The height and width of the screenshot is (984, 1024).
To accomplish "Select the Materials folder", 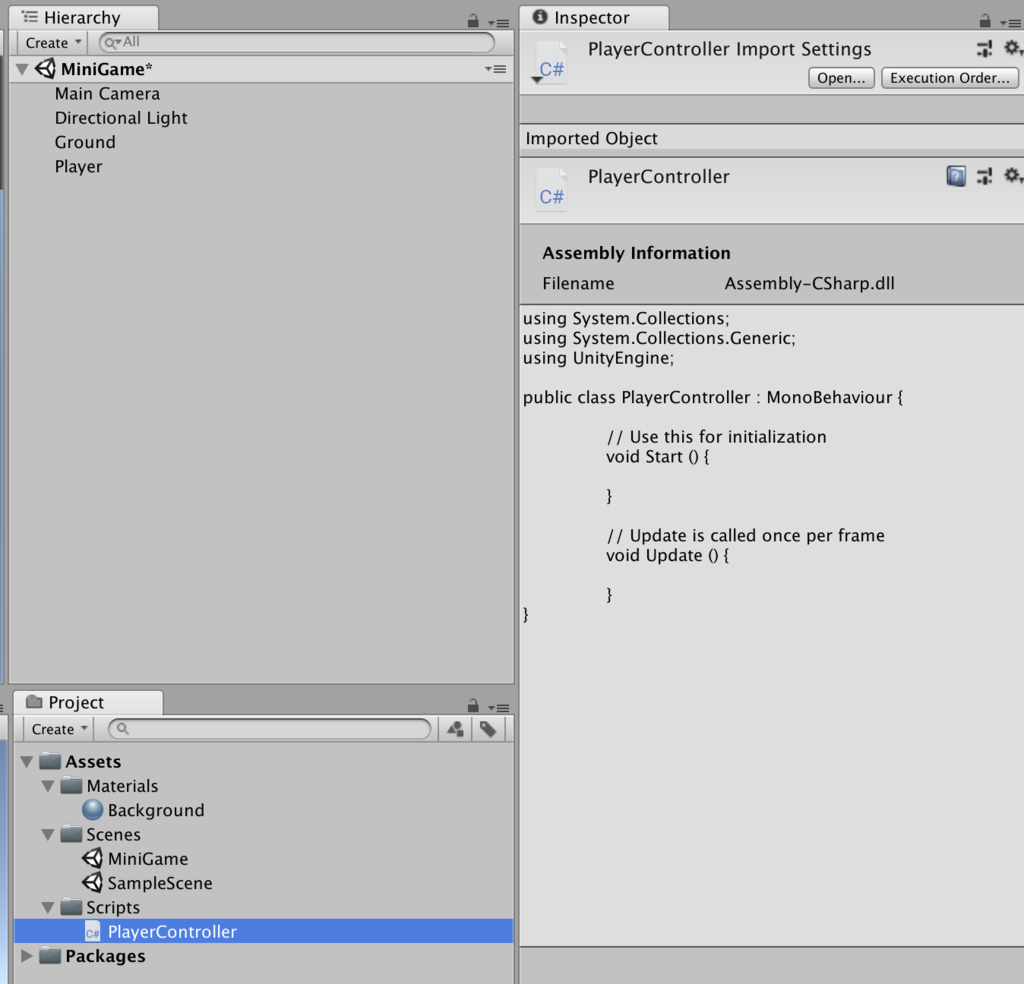I will click(x=122, y=786).
